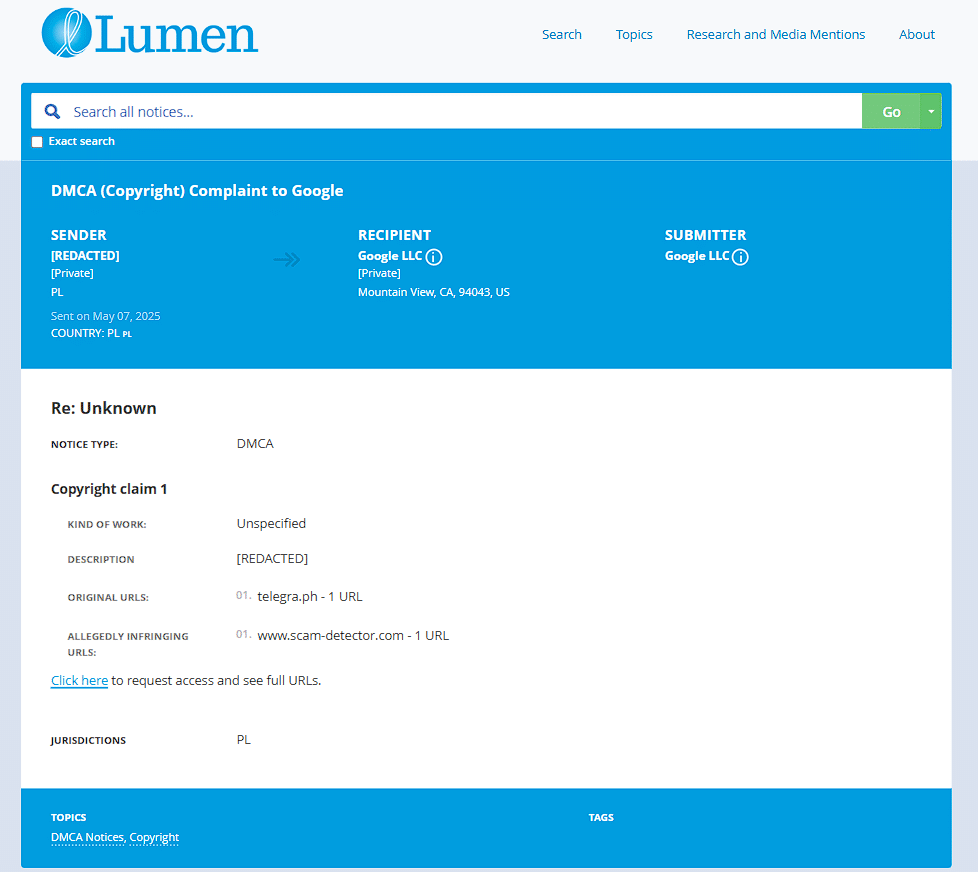The height and width of the screenshot is (872, 978).
Task: Click the Jurisdictions 'PL' value
Action: [x=244, y=740]
